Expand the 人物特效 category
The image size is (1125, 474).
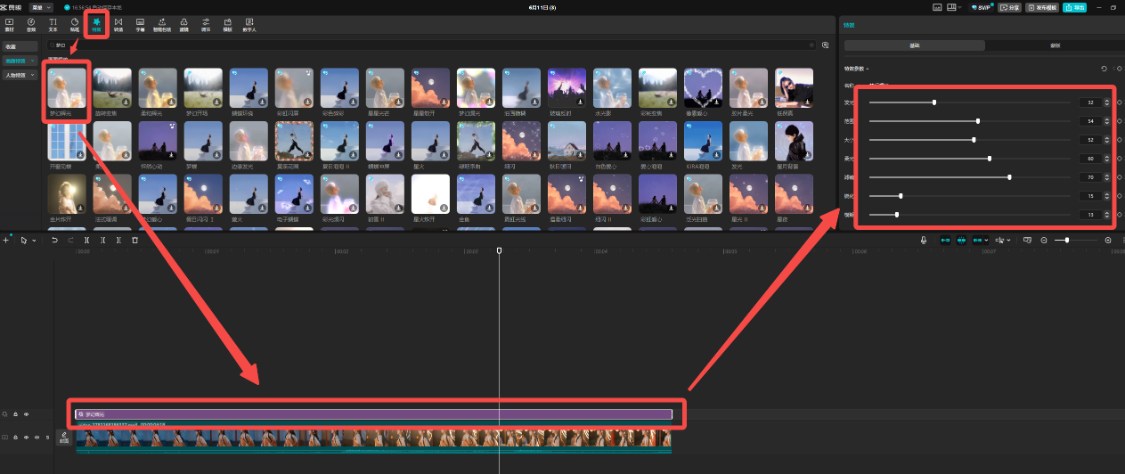click(x=19, y=75)
